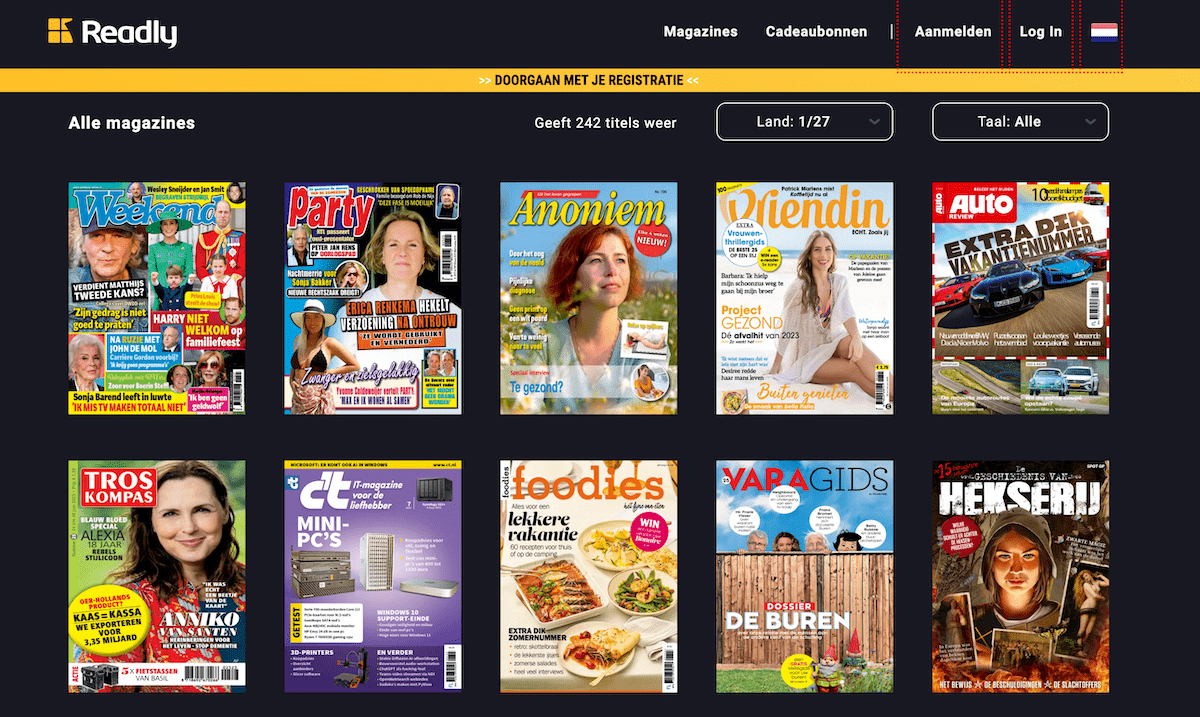Open the Dutch flag language selector
1200x717 pixels.
click(x=1104, y=32)
